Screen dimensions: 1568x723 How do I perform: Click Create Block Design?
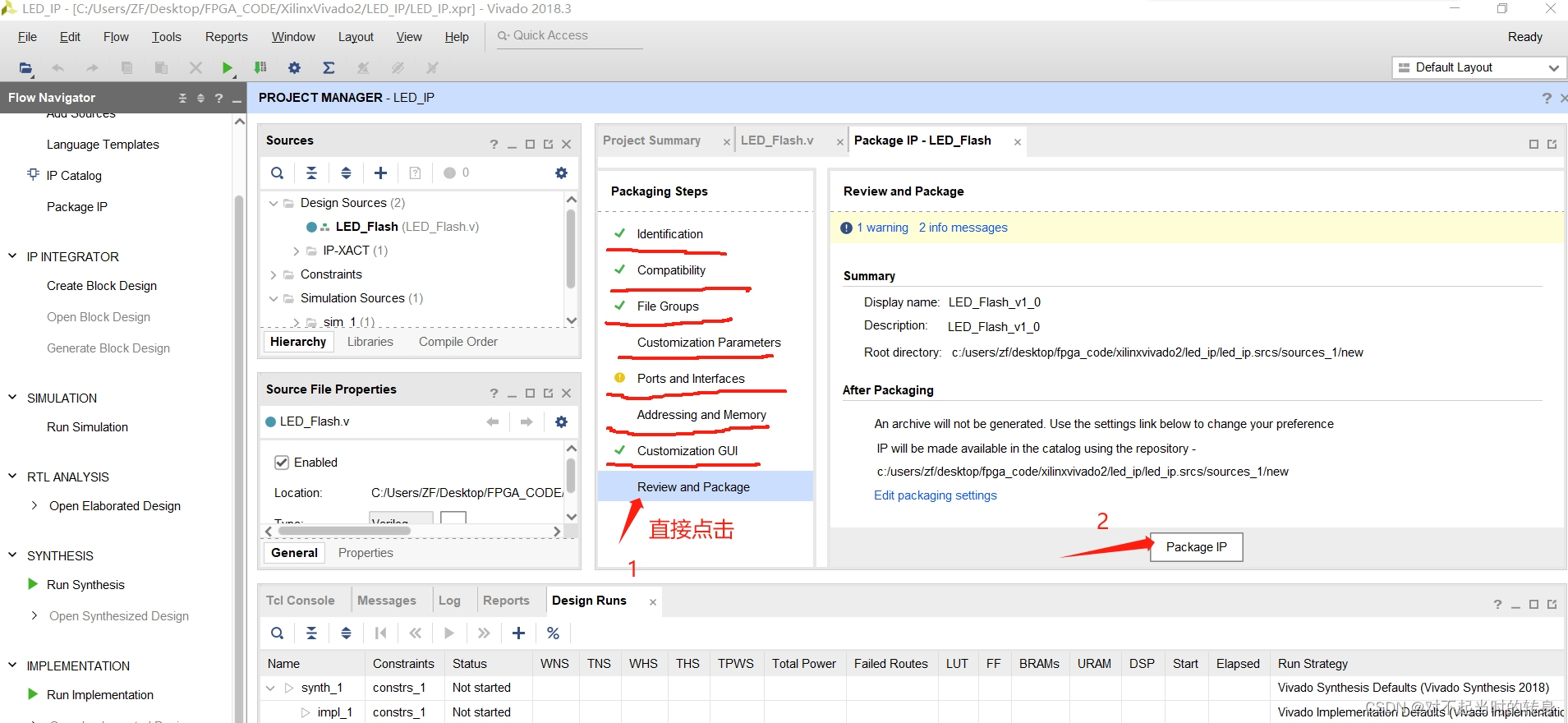[102, 286]
